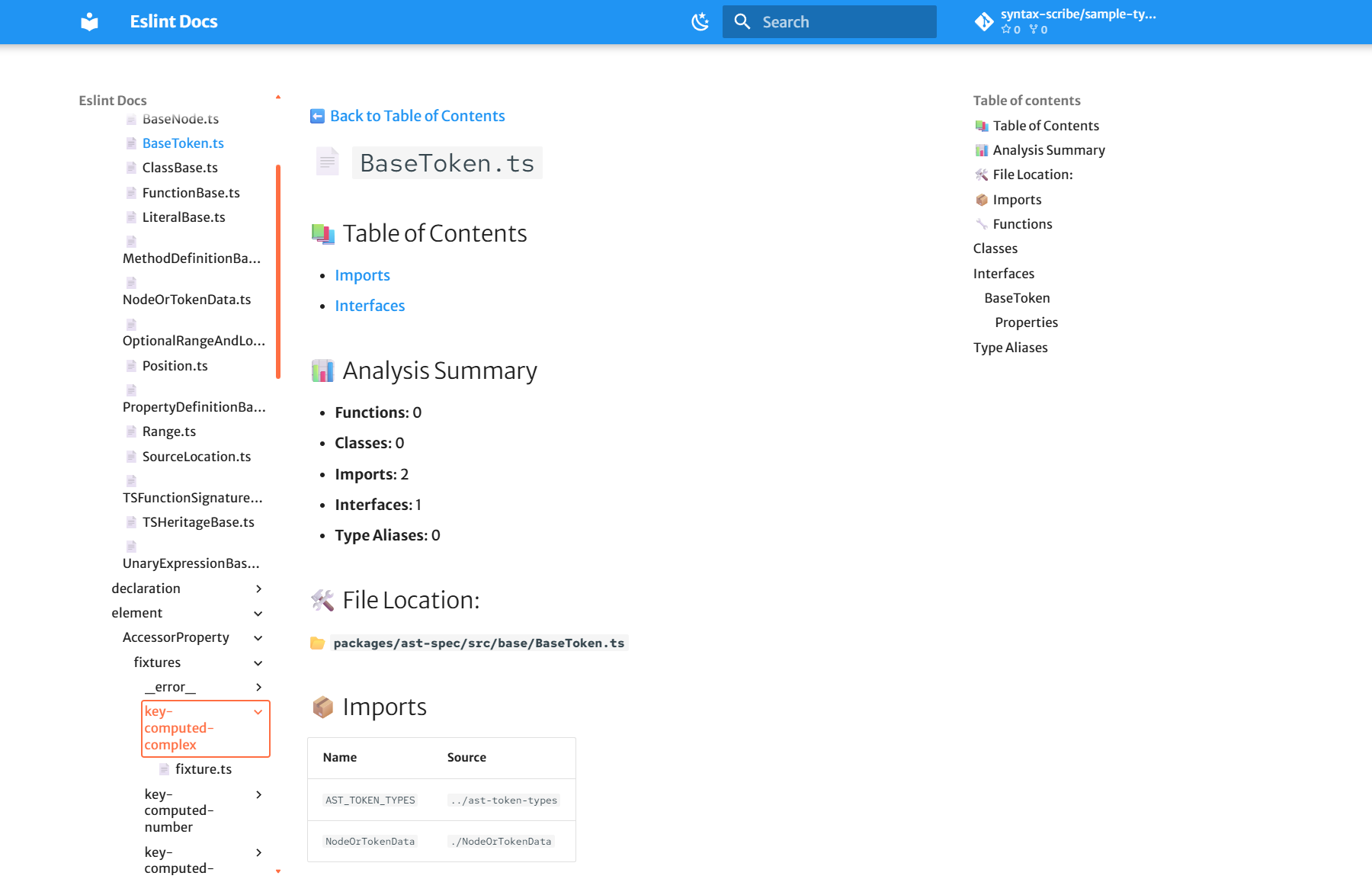Focus the Search input field
This screenshot has height=895, width=1372.
tap(829, 21)
